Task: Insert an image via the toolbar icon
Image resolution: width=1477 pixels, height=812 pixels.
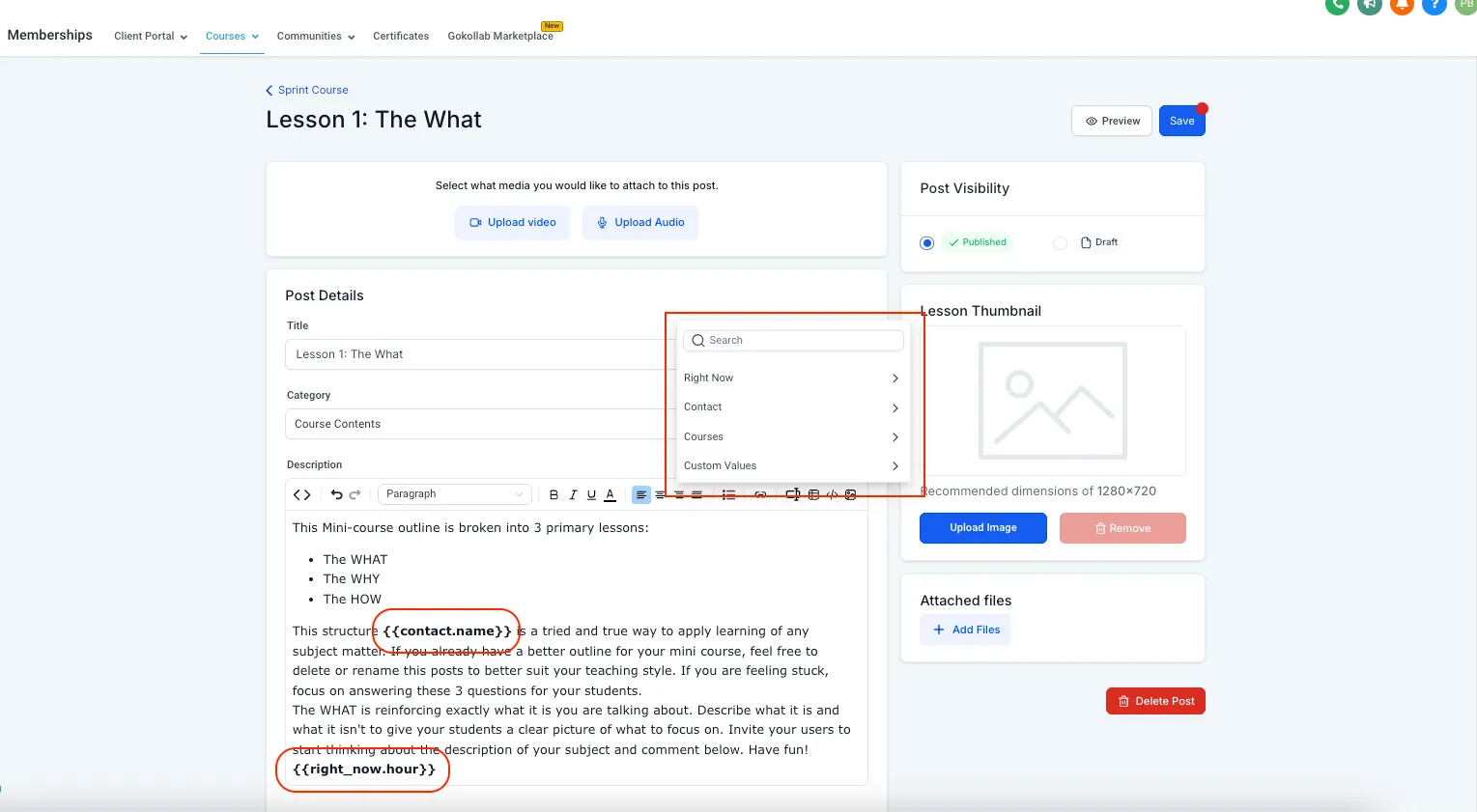Action: pos(851,494)
